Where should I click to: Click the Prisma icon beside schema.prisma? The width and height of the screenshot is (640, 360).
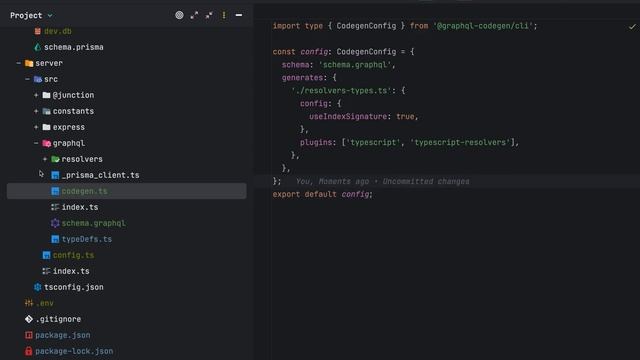38,47
